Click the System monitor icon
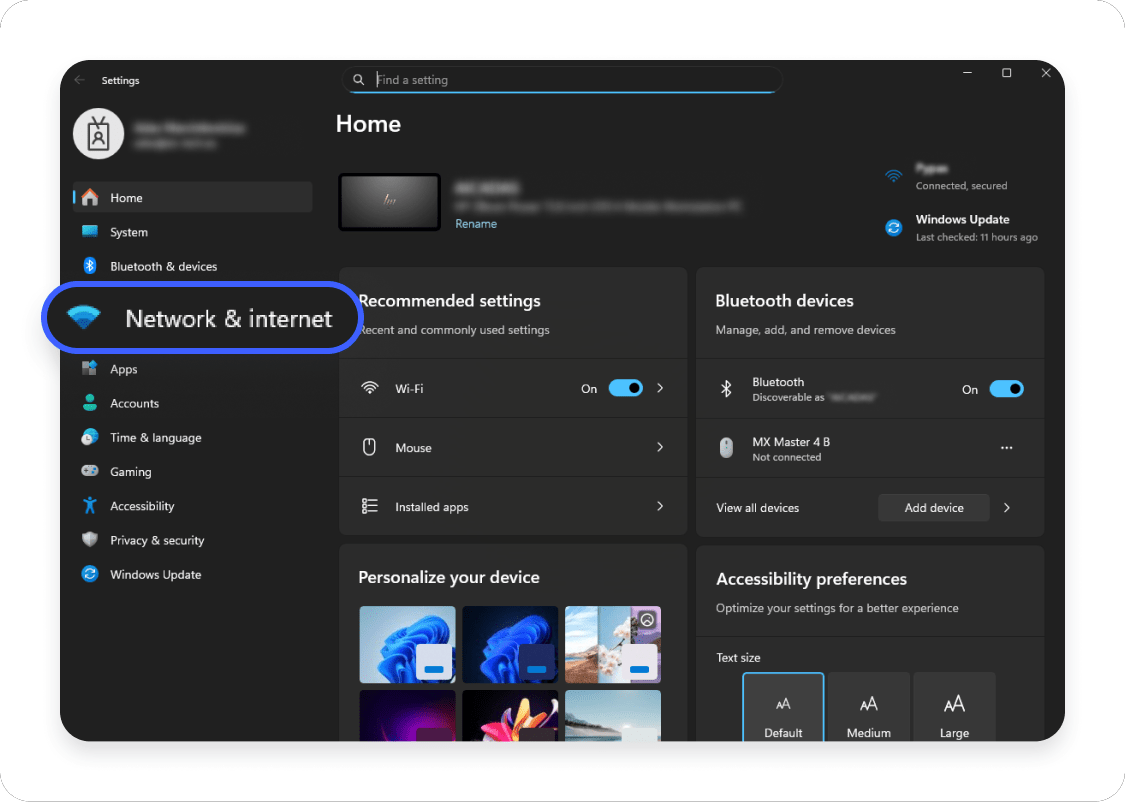Screen dimensions: 1125x802 pos(90,231)
